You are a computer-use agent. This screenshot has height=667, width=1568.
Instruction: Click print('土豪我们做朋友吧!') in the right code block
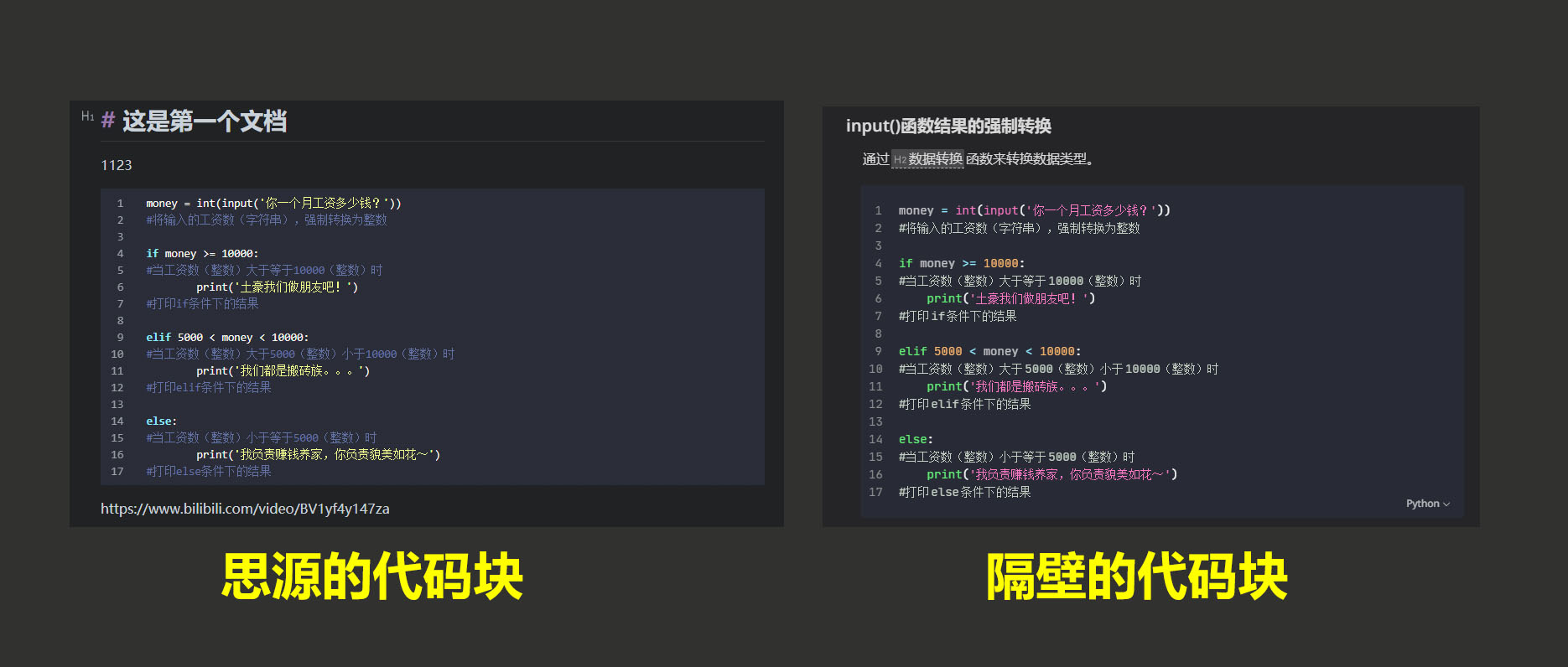coord(1011,298)
